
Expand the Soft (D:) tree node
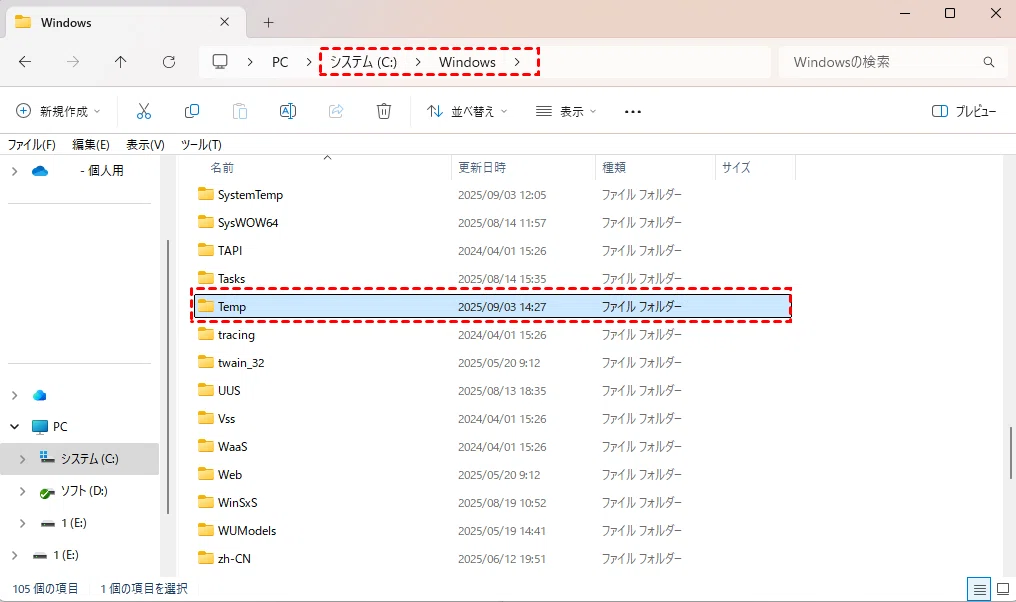[x=22, y=491]
